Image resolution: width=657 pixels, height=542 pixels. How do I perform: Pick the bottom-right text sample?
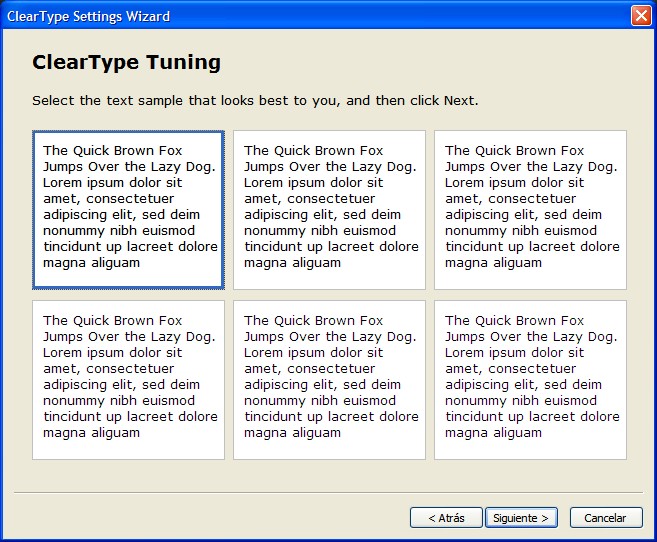point(530,380)
